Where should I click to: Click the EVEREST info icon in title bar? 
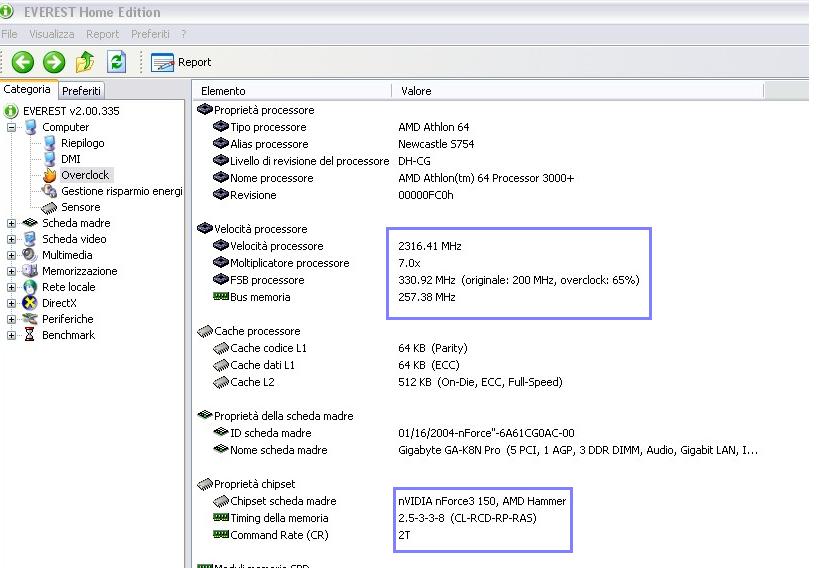pyautogui.click(x=6, y=11)
